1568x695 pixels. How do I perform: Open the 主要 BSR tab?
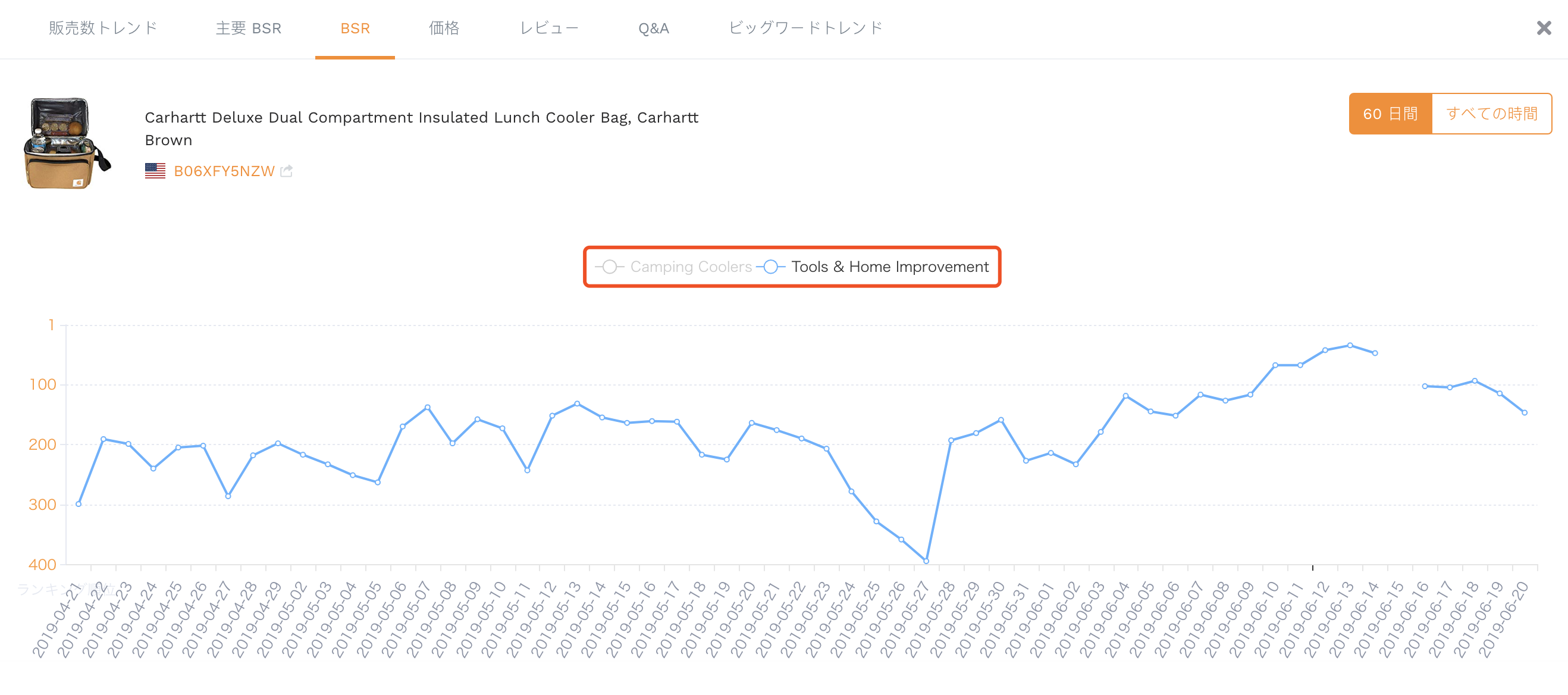(x=249, y=28)
